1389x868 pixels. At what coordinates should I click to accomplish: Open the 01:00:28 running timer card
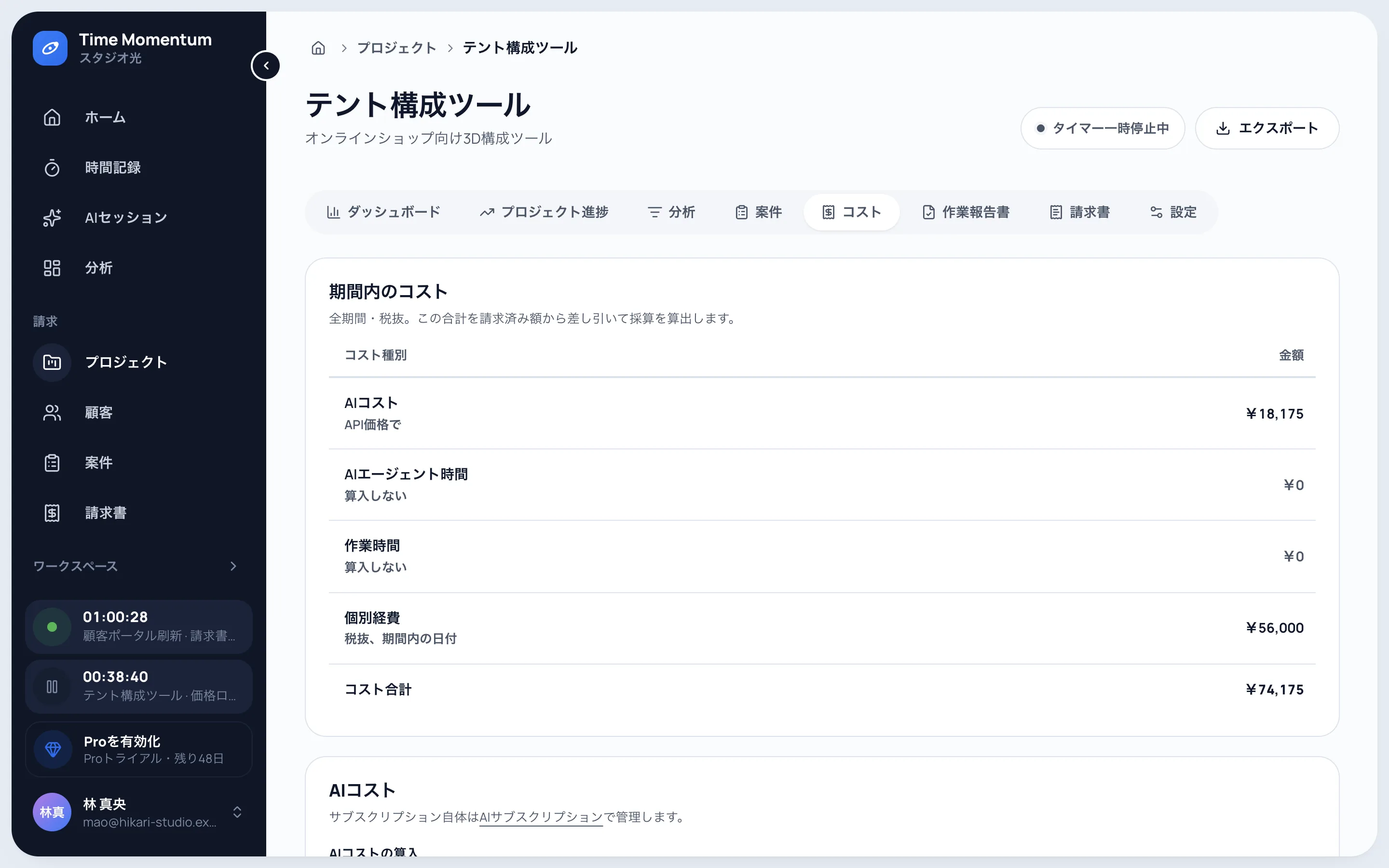tap(139, 627)
